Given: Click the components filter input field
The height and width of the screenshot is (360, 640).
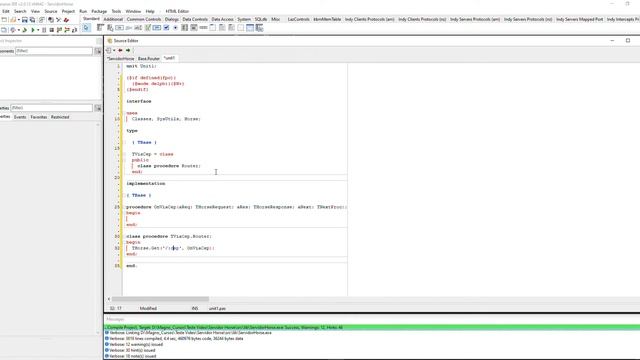Looking at the screenshot, I should pyautogui.click(x=54, y=51).
